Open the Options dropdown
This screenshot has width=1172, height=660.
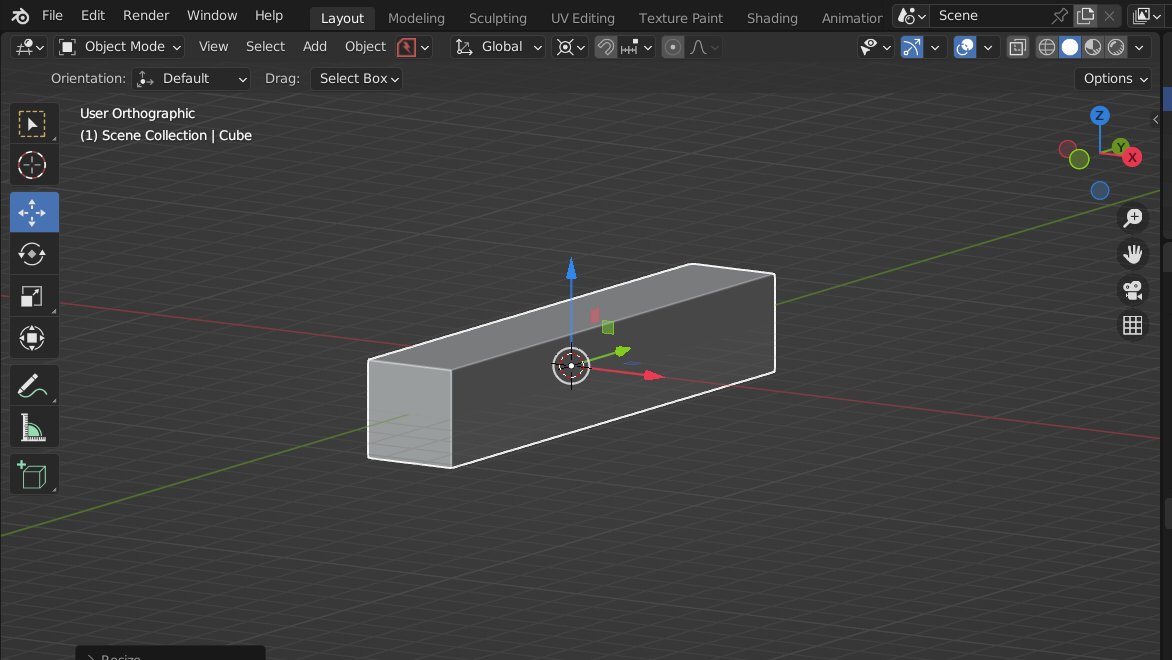(1114, 78)
